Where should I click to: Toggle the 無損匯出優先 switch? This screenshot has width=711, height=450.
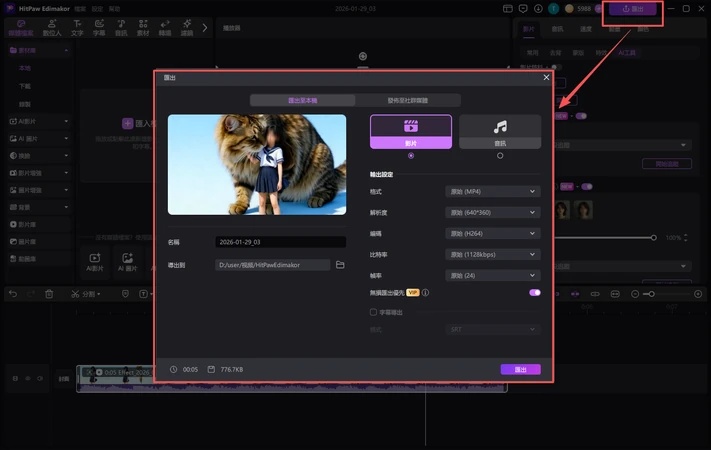535,293
